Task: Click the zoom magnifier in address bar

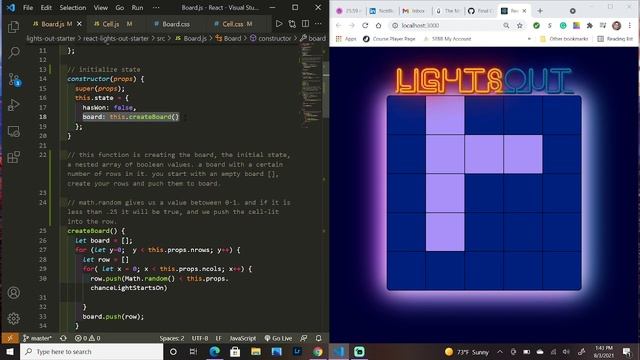Action: pos(506,25)
